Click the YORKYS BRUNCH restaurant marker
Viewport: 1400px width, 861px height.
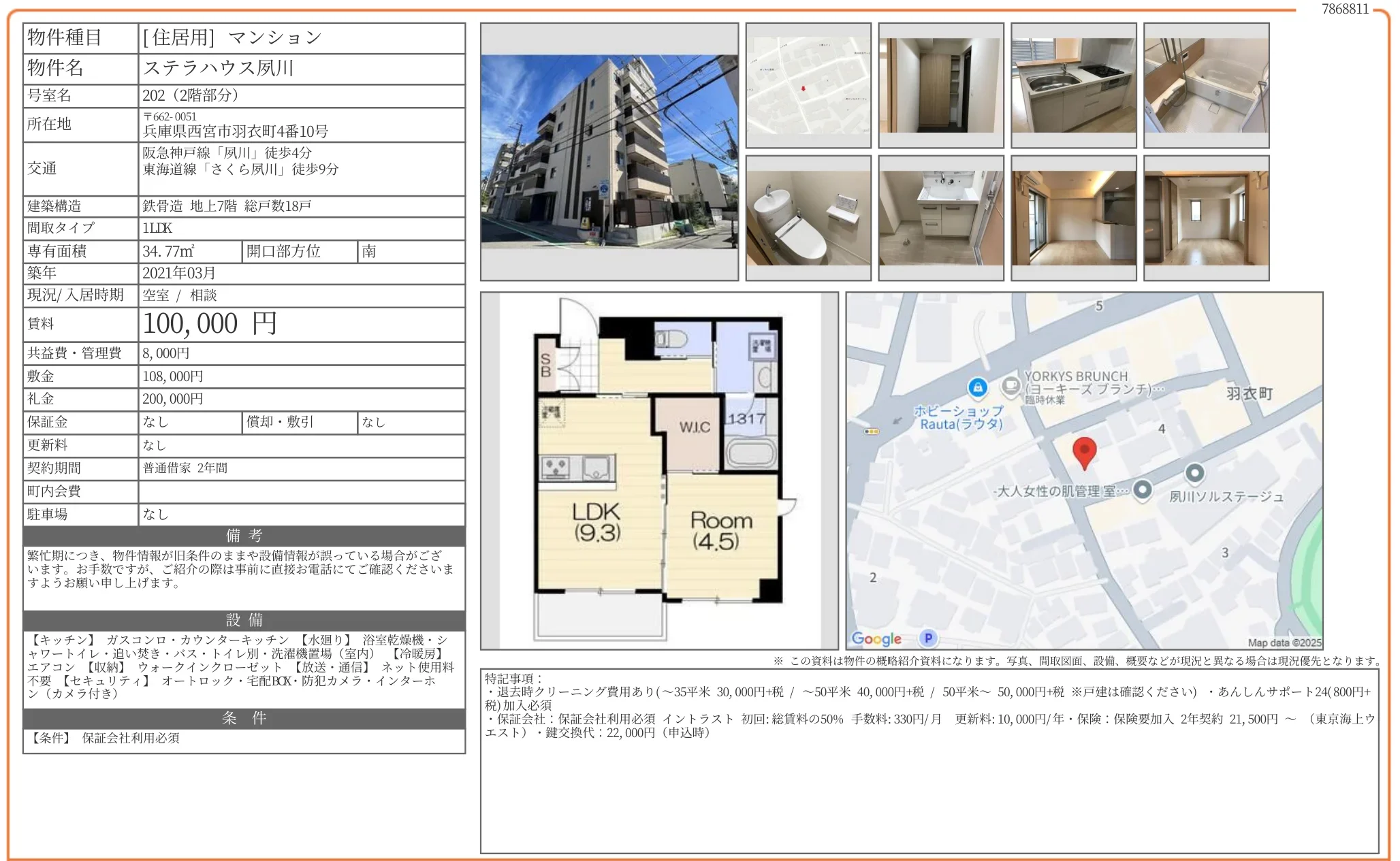1011,386
